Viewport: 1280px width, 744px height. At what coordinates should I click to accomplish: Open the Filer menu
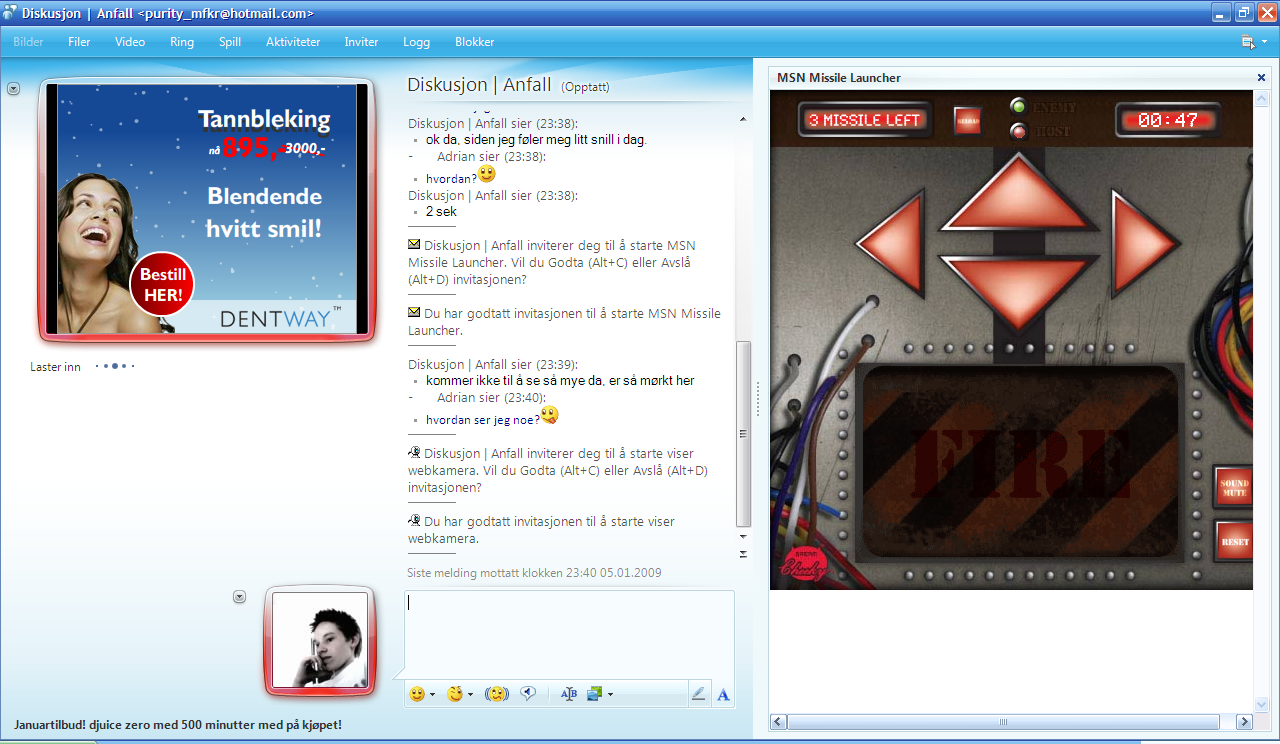pos(79,42)
